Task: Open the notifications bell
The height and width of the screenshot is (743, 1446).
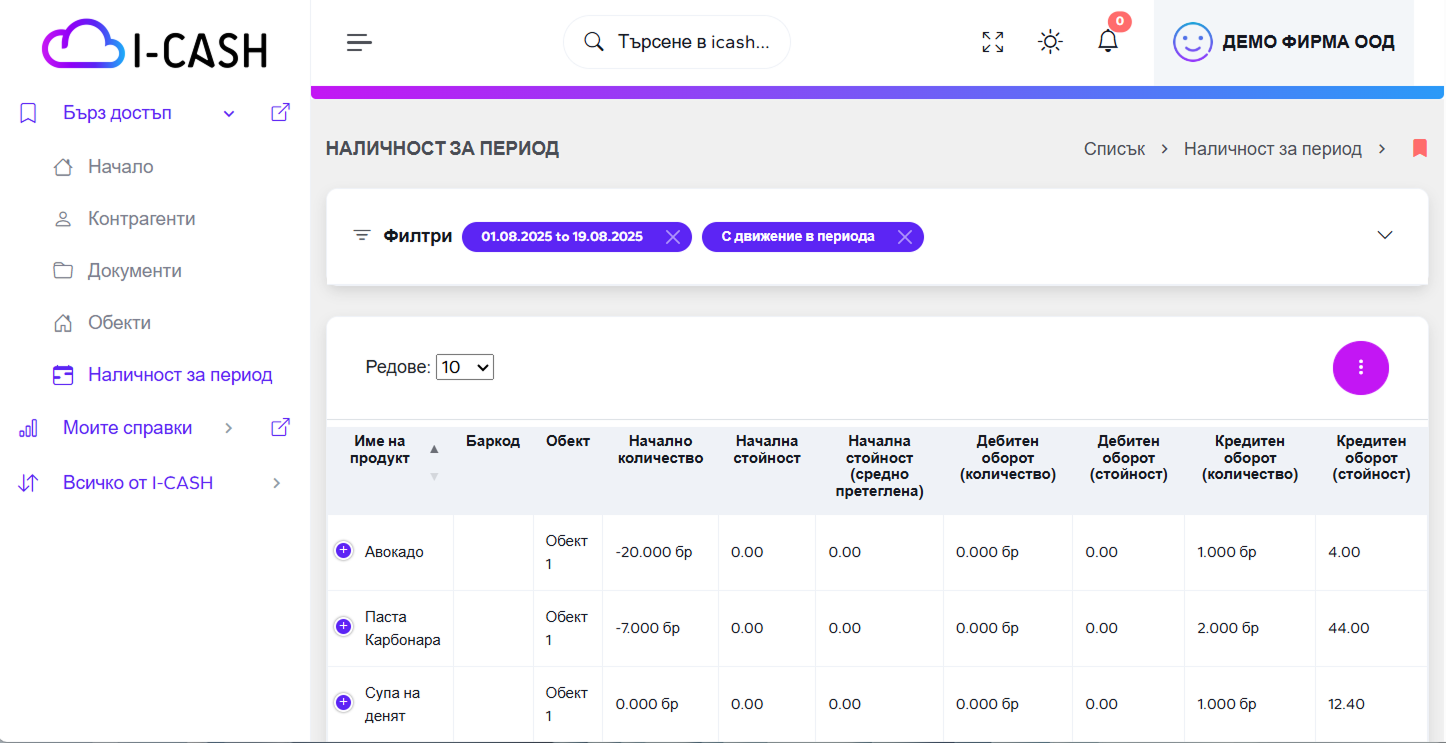Action: click(1108, 42)
